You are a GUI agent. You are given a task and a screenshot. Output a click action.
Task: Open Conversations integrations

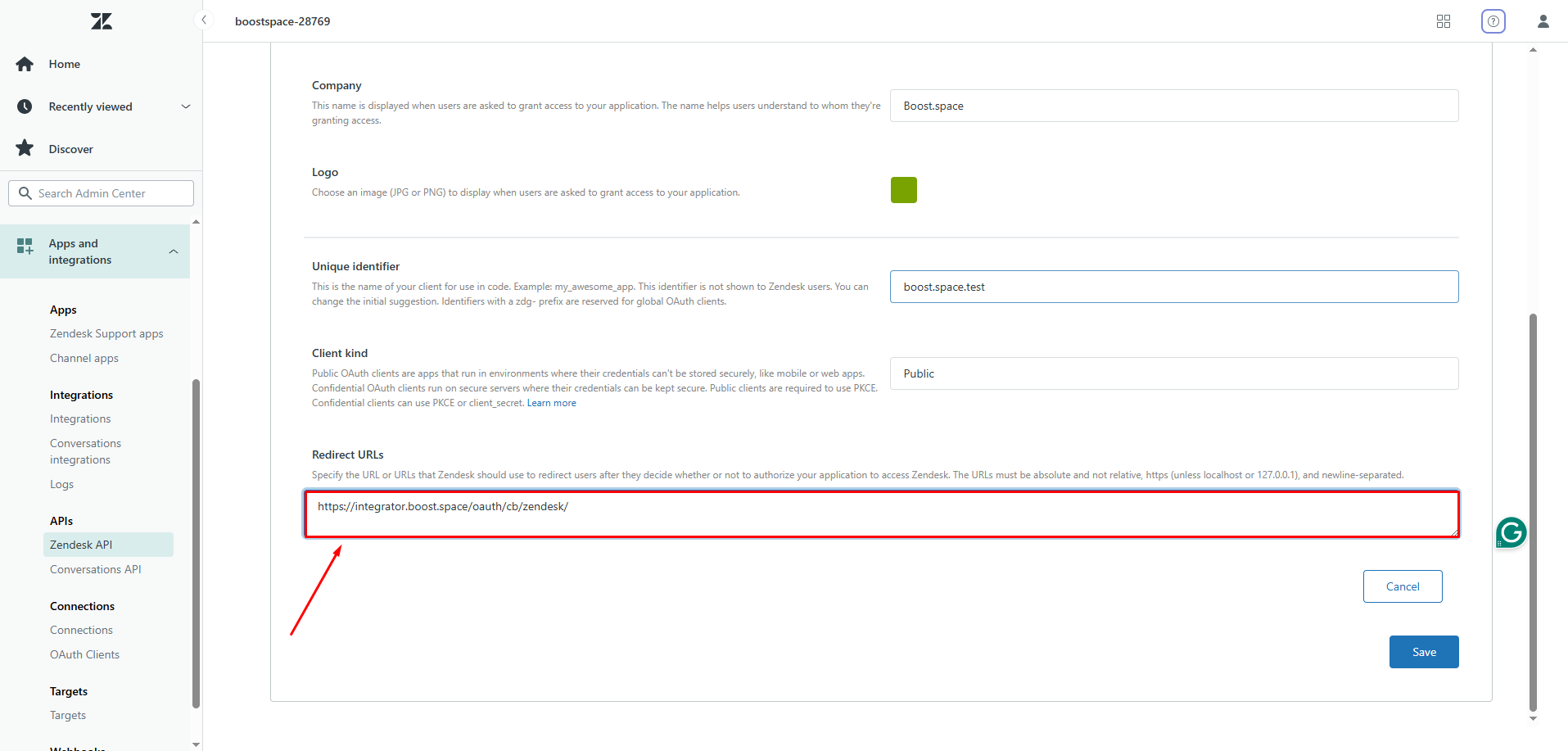point(85,451)
